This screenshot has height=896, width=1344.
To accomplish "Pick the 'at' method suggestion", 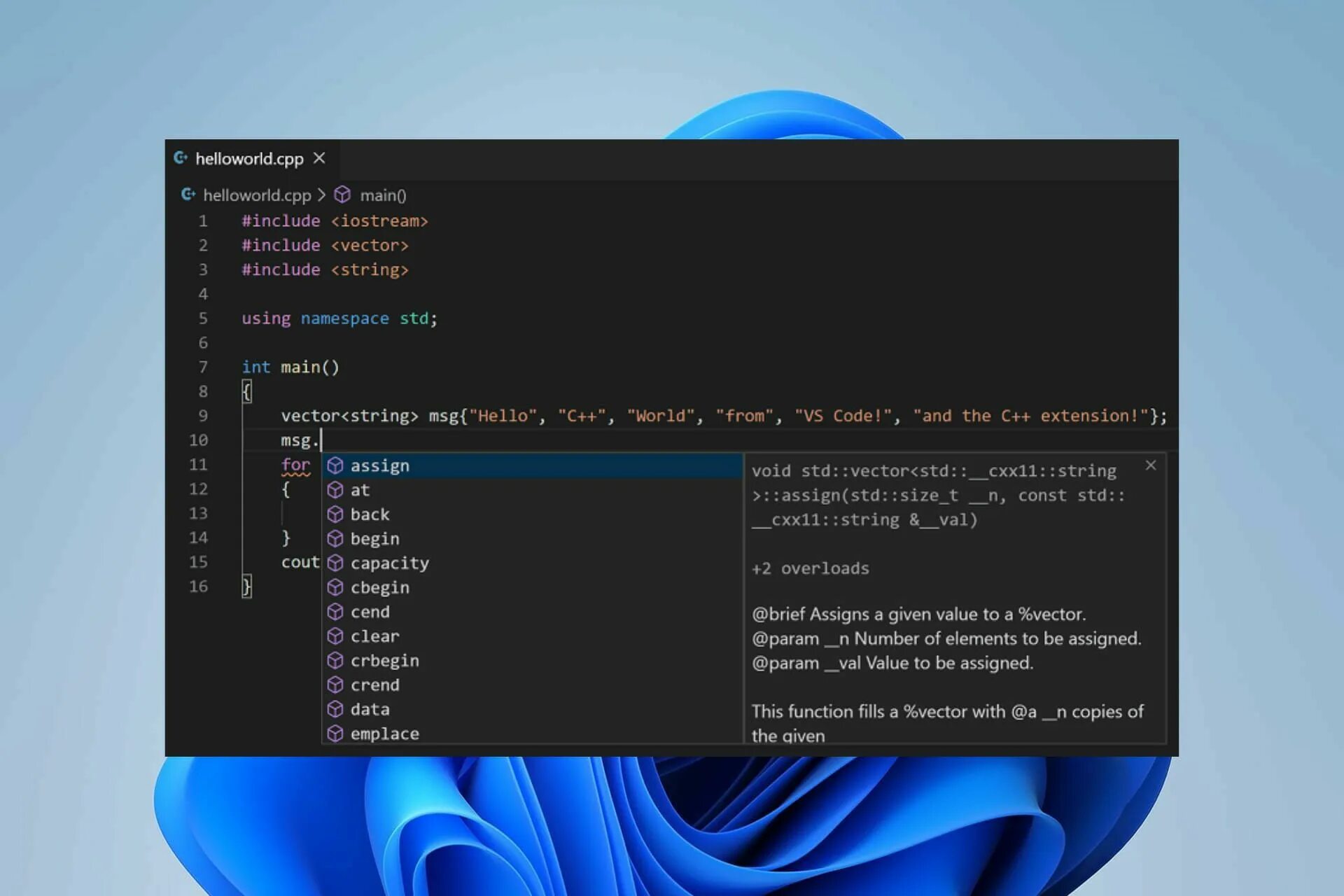I will 360,490.
